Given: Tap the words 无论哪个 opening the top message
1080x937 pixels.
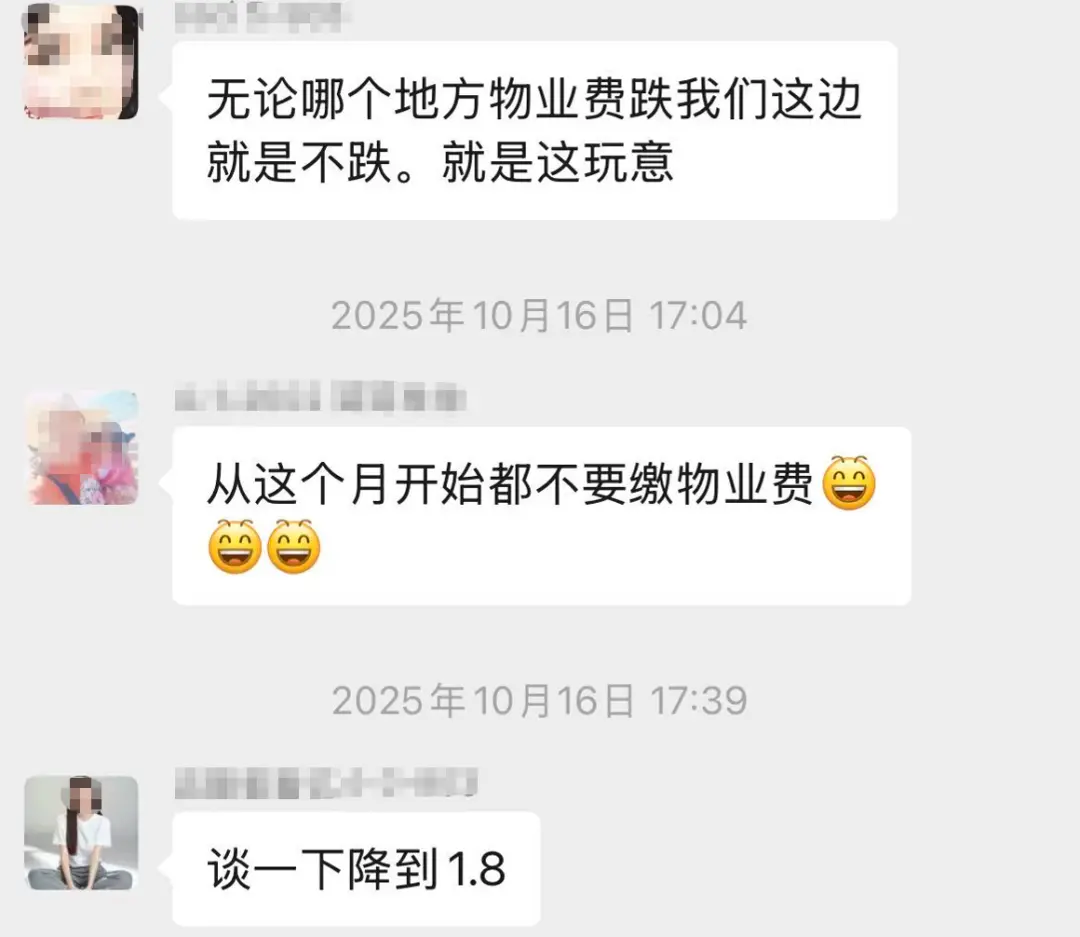Looking at the screenshot, I should [300, 99].
